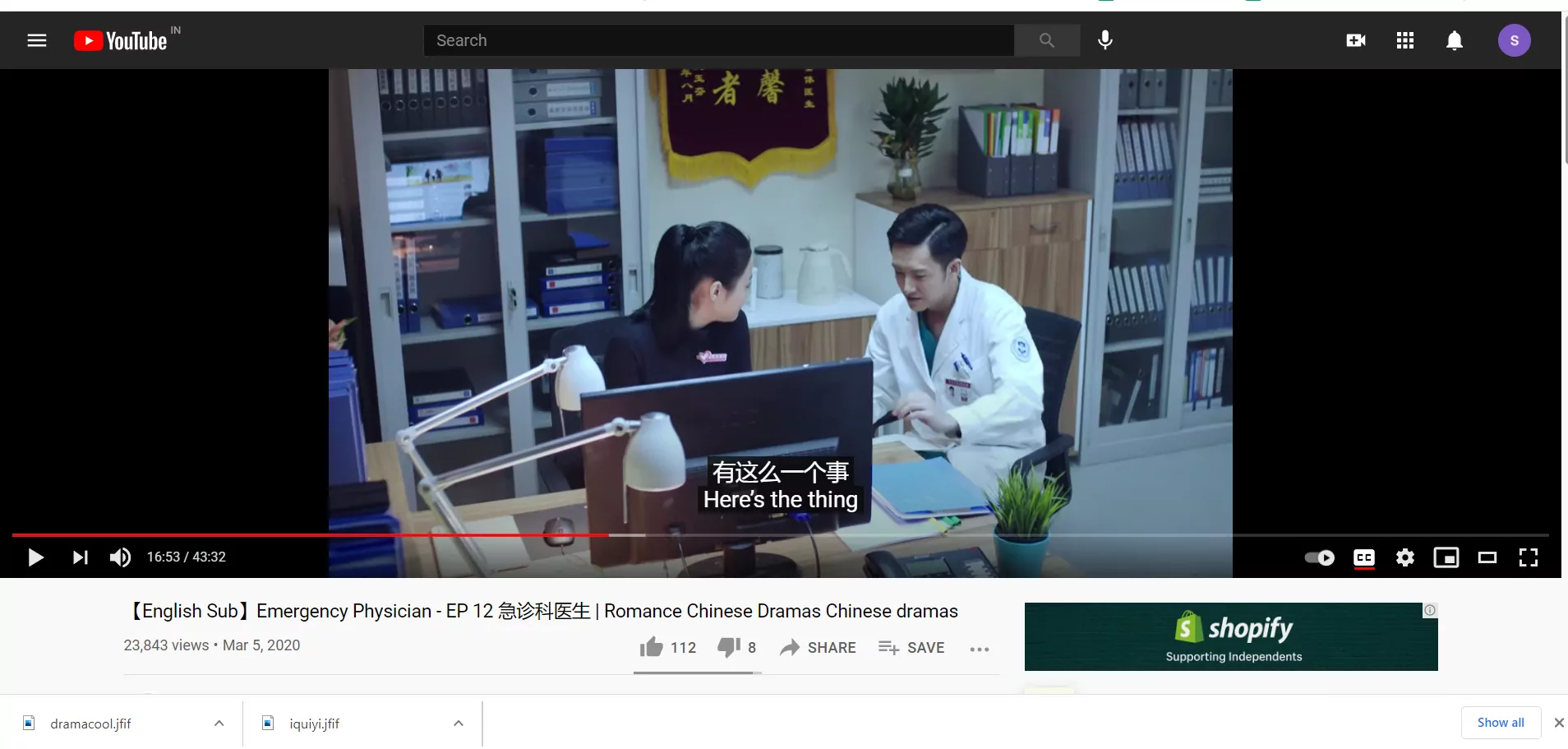
Task: Start voice search with microphone icon
Action: (1105, 40)
